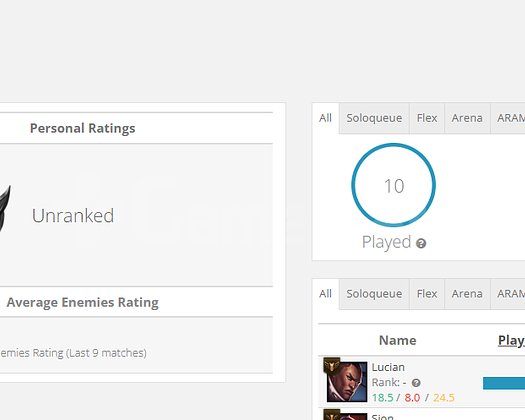Viewport: 525px width, 420px height.
Task: Click Lucian's 24.5 assists value
Action: [x=444, y=398]
